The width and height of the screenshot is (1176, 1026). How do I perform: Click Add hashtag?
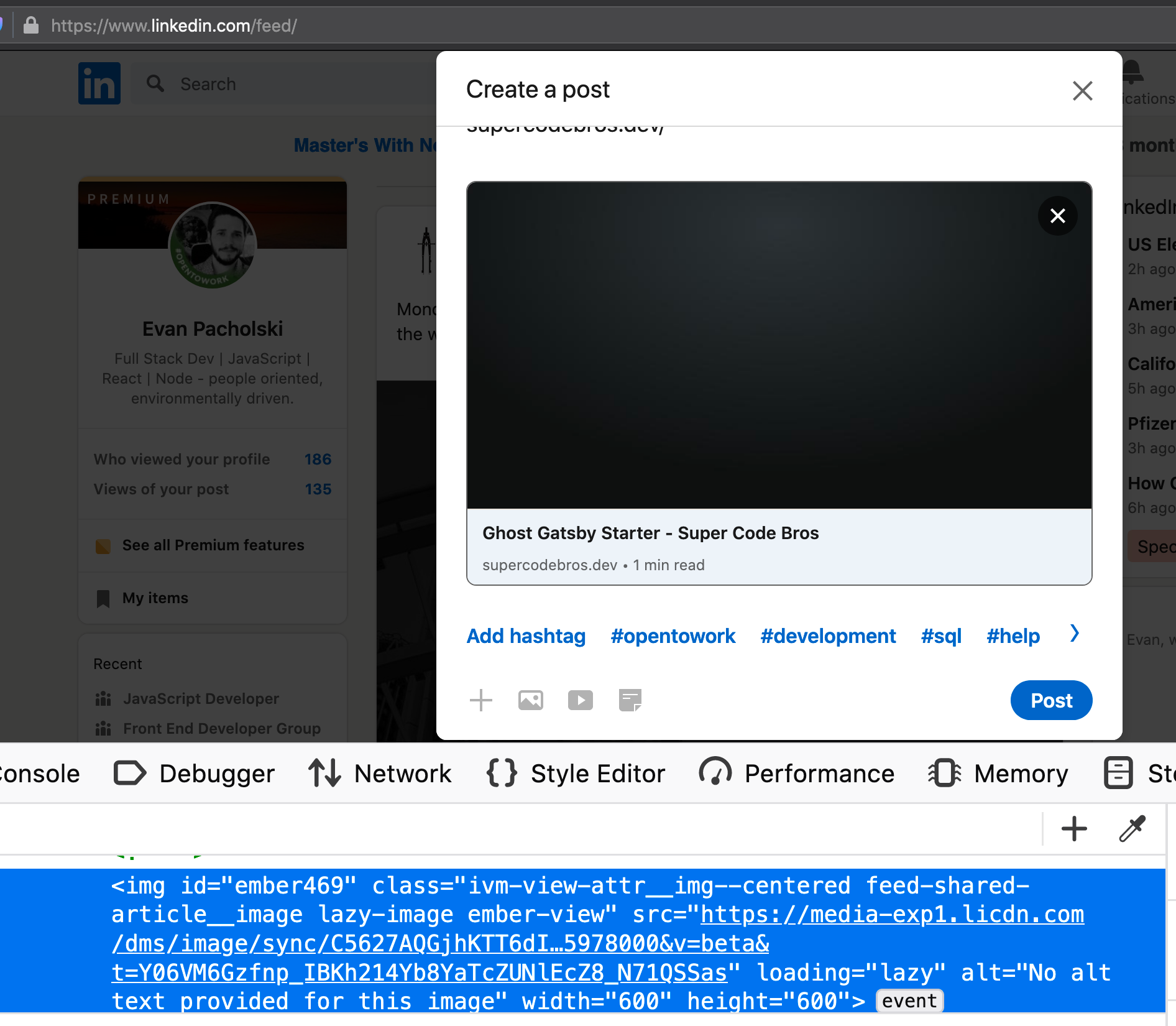pos(526,636)
